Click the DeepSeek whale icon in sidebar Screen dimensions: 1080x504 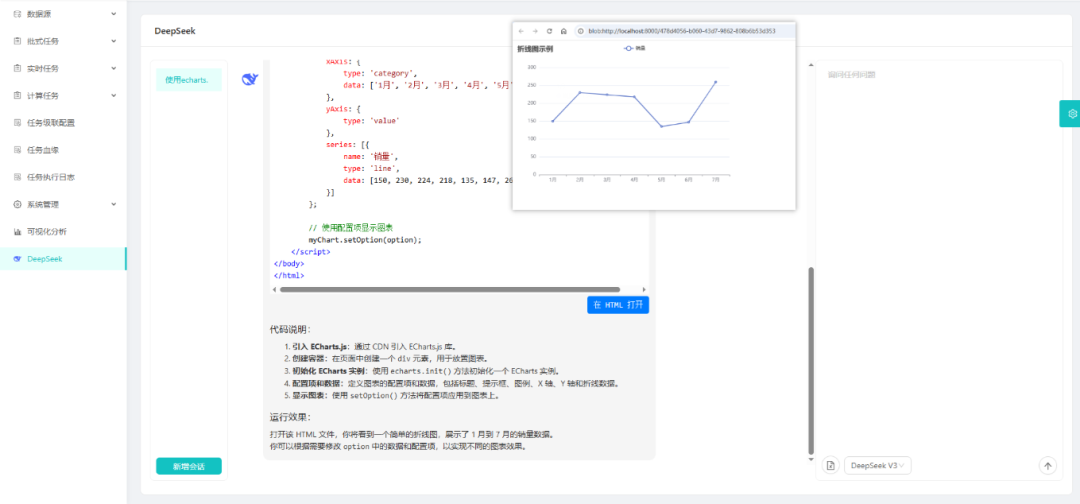coord(18,259)
